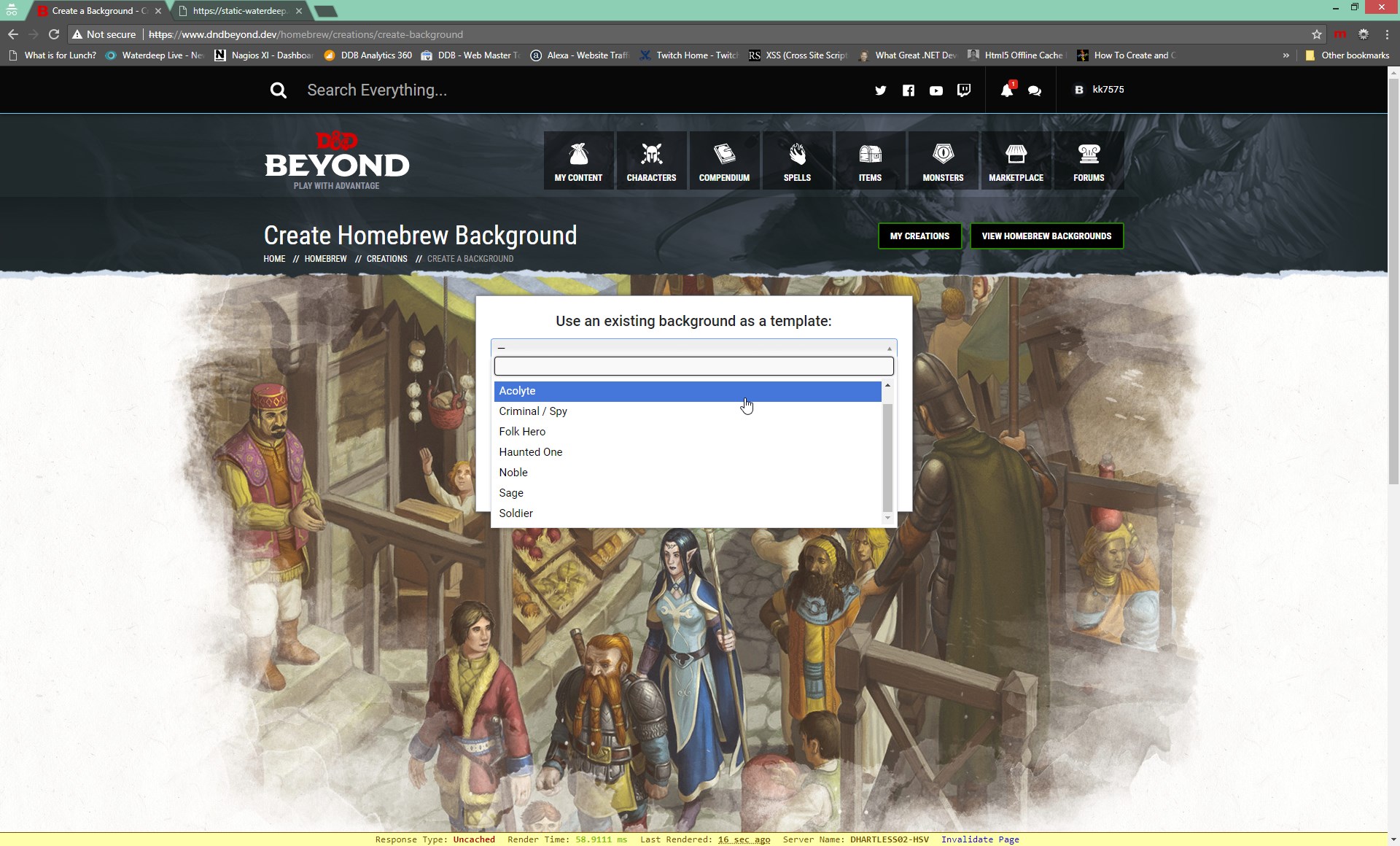
Task: Click the dropdown list scroll-up arrow
Action: 887,385
